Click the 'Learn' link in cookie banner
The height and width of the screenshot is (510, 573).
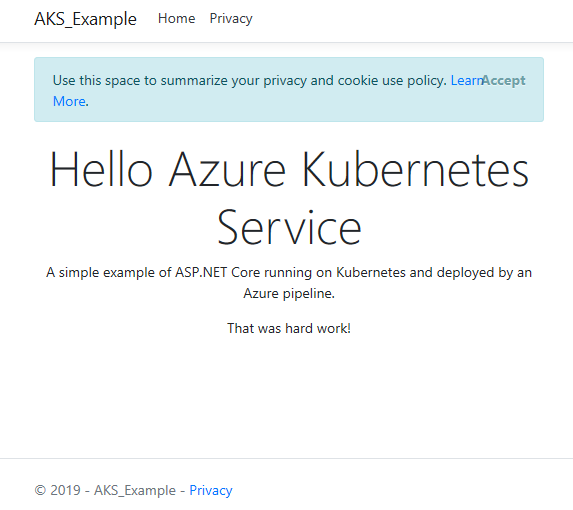467,80
